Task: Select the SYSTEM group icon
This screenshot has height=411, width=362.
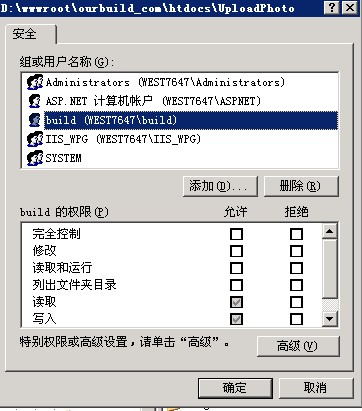Action: pyautogui.click(x=35, y=158)
